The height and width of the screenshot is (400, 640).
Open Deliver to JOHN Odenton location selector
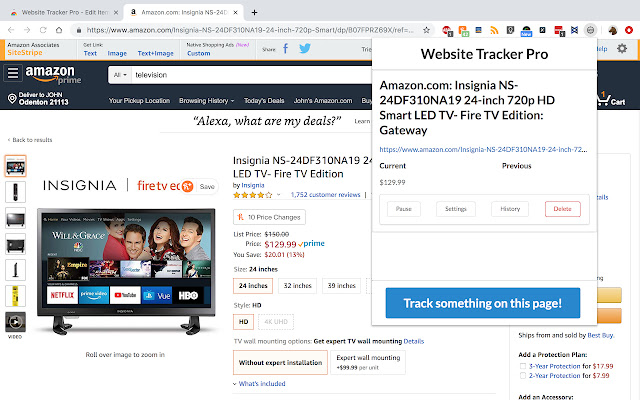click(38, 98)
